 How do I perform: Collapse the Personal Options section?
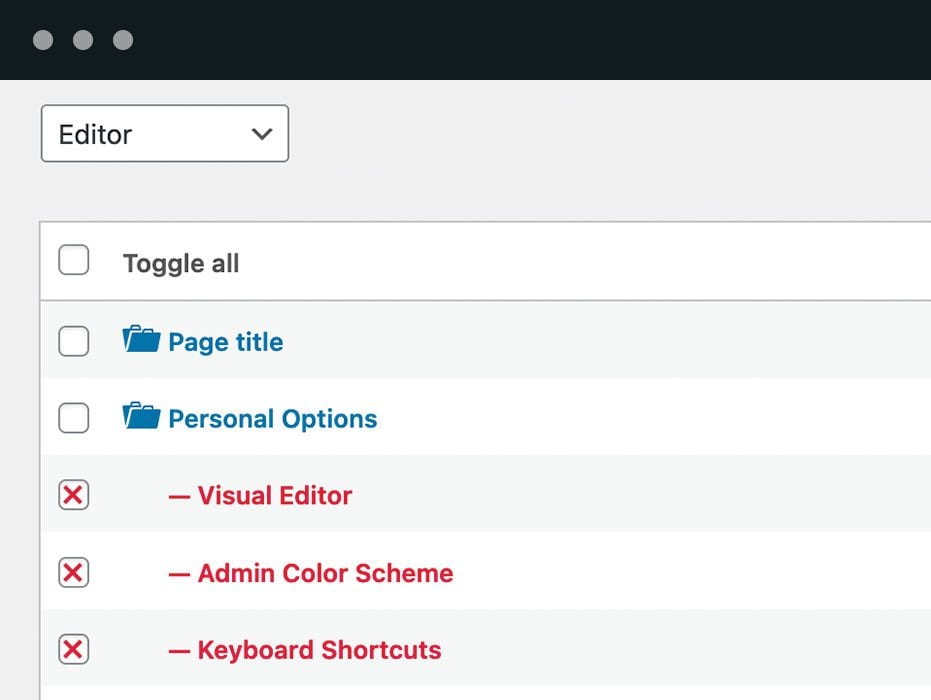[x=272, y=419]
